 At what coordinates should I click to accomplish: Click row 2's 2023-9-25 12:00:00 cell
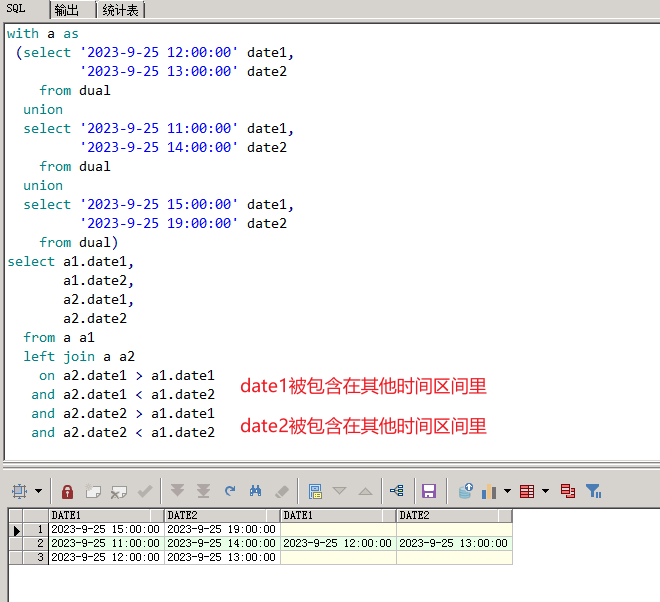tap(338, 543)
